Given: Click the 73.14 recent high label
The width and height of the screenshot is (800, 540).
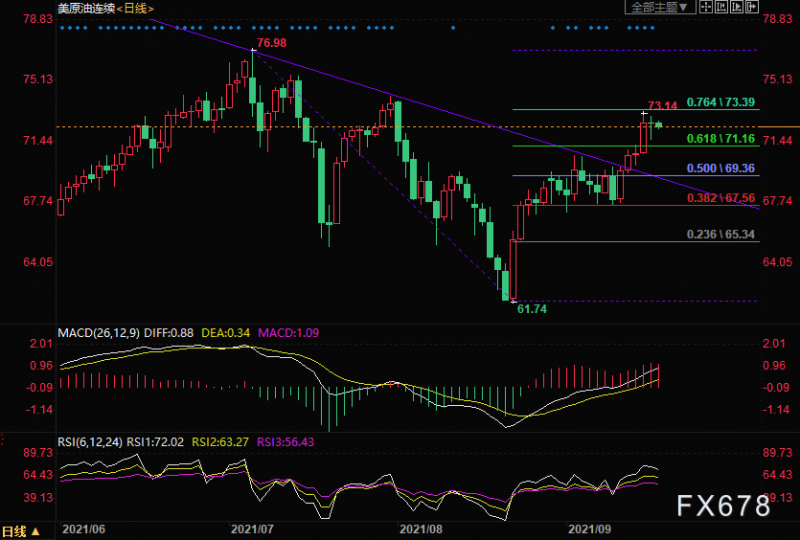Looking at the screenshot, I should pos(662,106).
